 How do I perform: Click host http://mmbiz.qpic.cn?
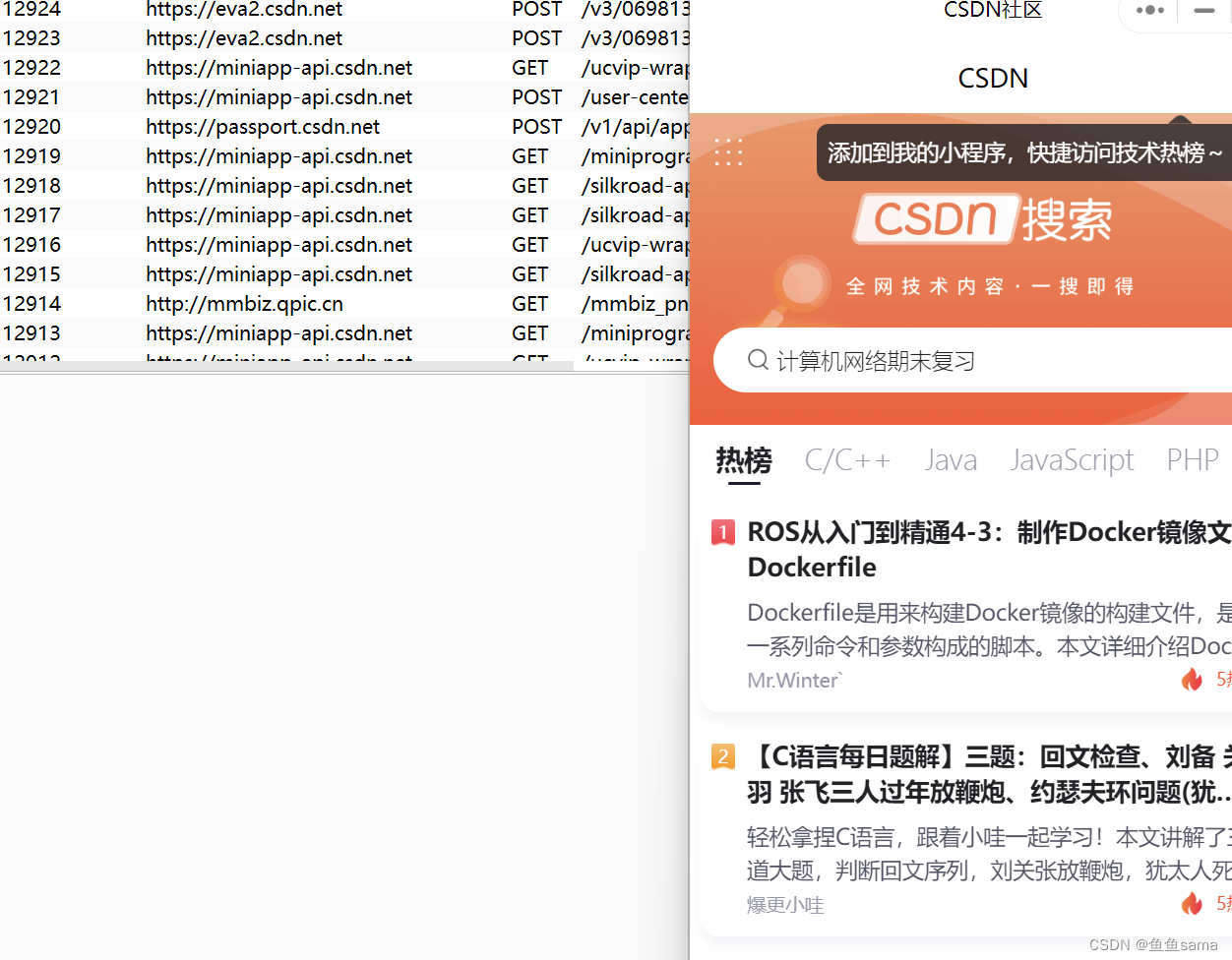coord(244,304)
